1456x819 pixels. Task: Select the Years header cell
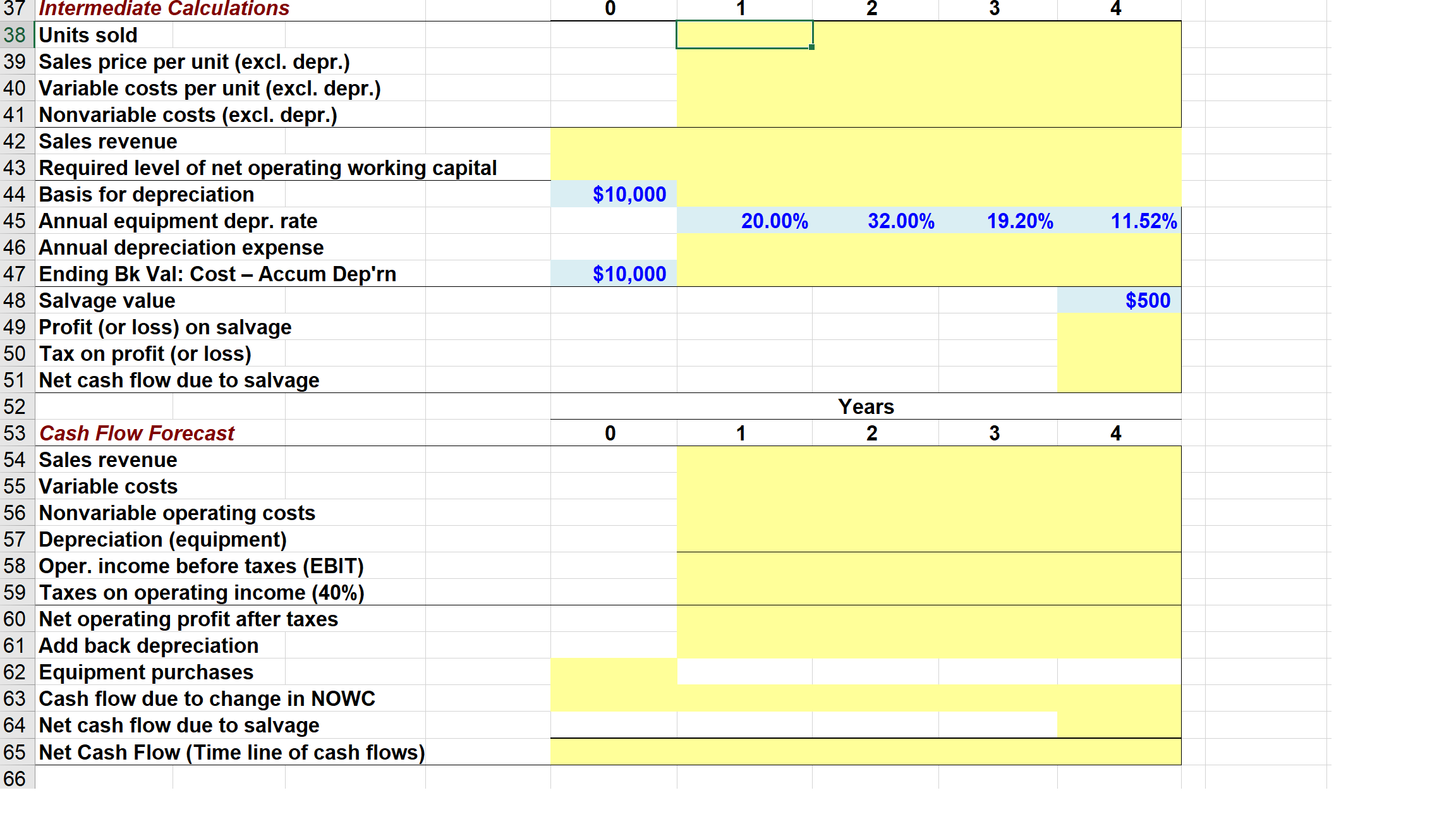point(866,407)
